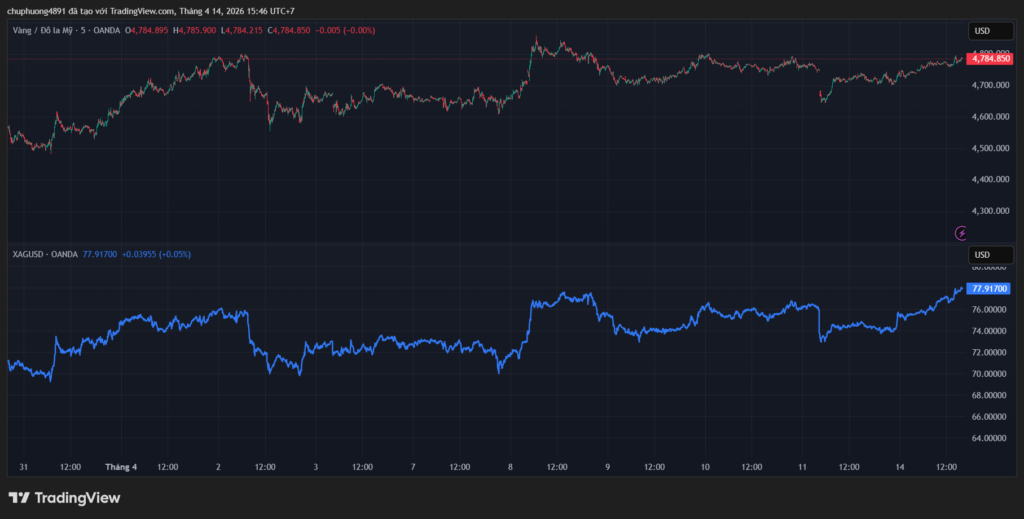
Task: Open the USD currency selector on gold chart
Action: point(982,32)
